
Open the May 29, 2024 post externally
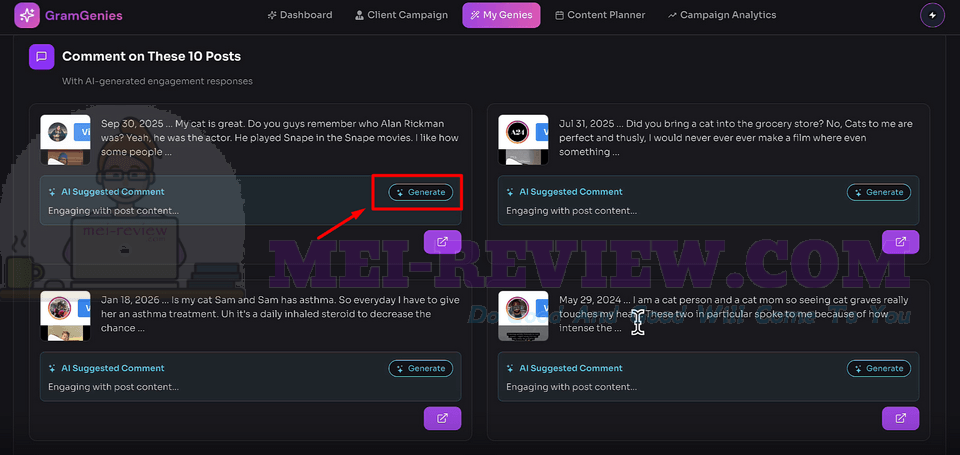click(900, 418)
